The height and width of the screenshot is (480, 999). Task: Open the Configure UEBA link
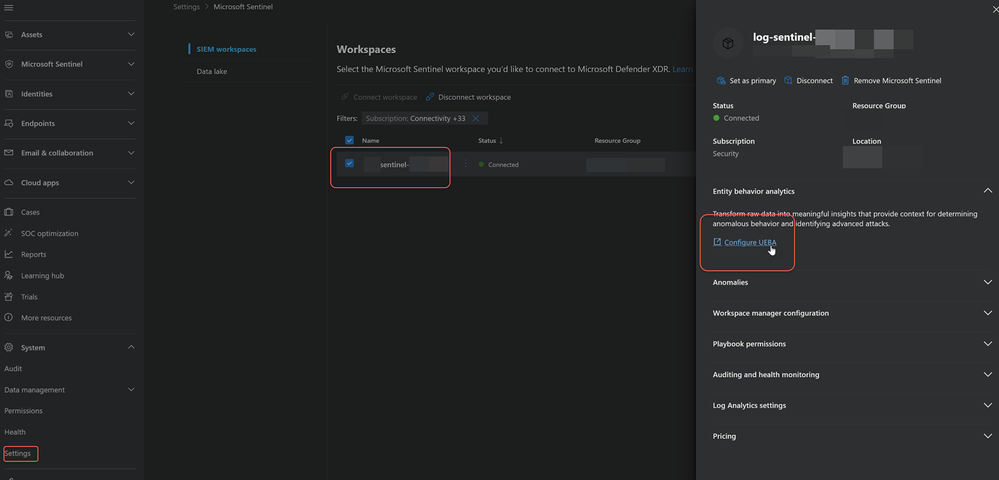pyautogui.click(x=749, y=242)
